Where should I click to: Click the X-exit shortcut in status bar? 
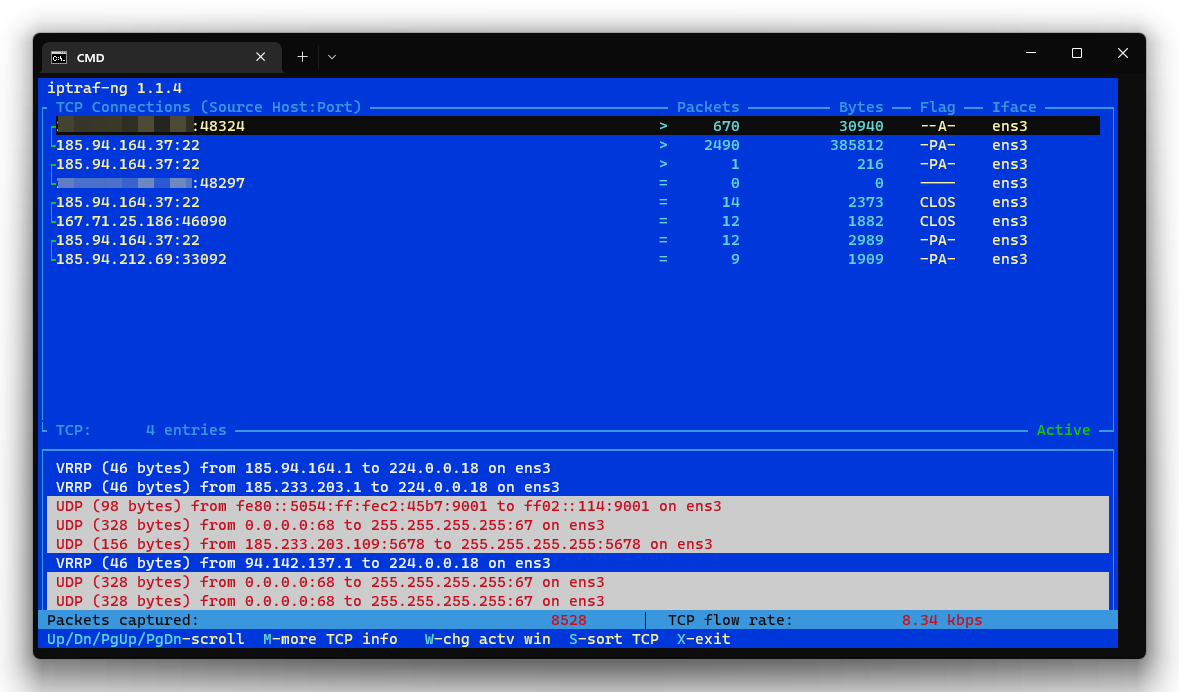(703, 639)
